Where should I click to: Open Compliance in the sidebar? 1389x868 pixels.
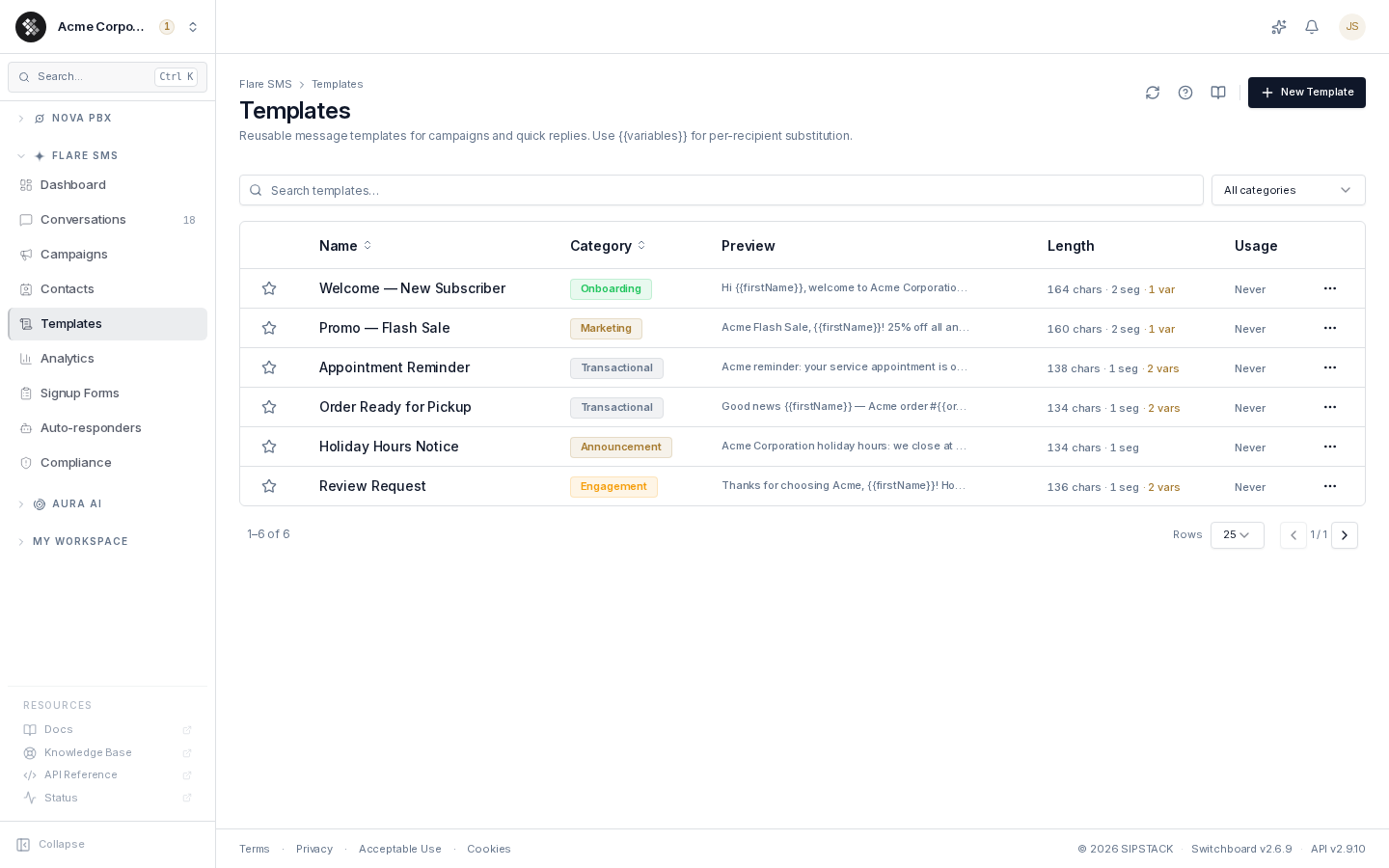click(107, 463)
